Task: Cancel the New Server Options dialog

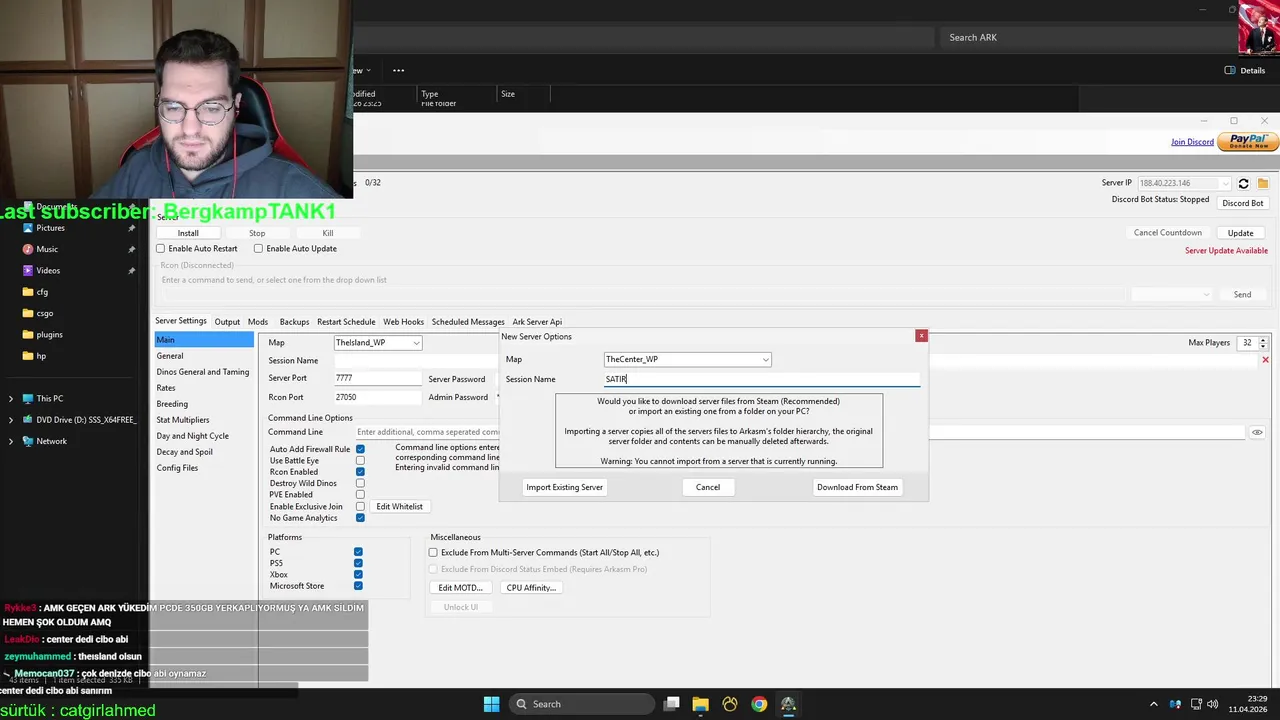Action: [x=708, y=487]
